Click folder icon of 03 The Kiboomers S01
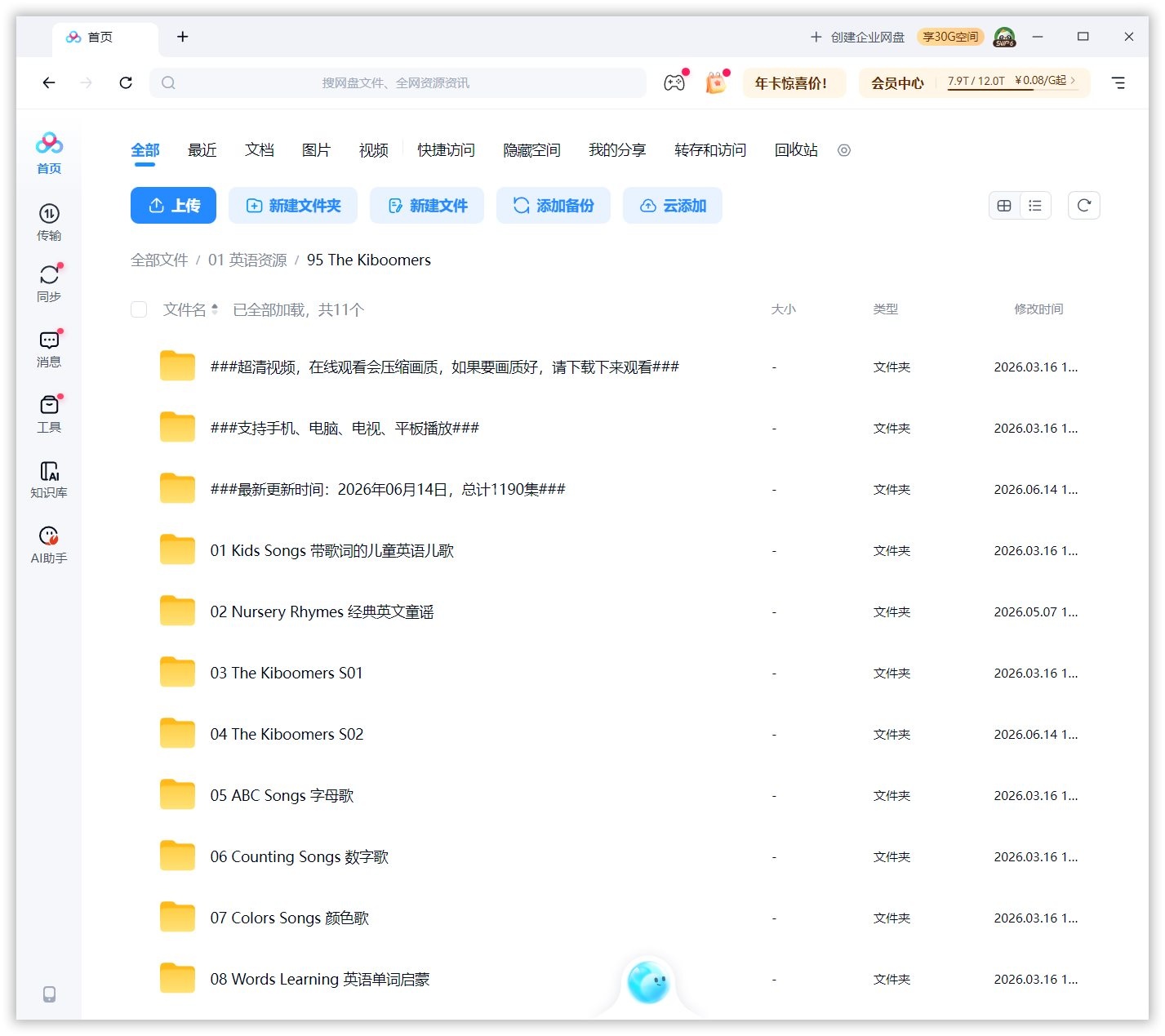 click(177, 672)
